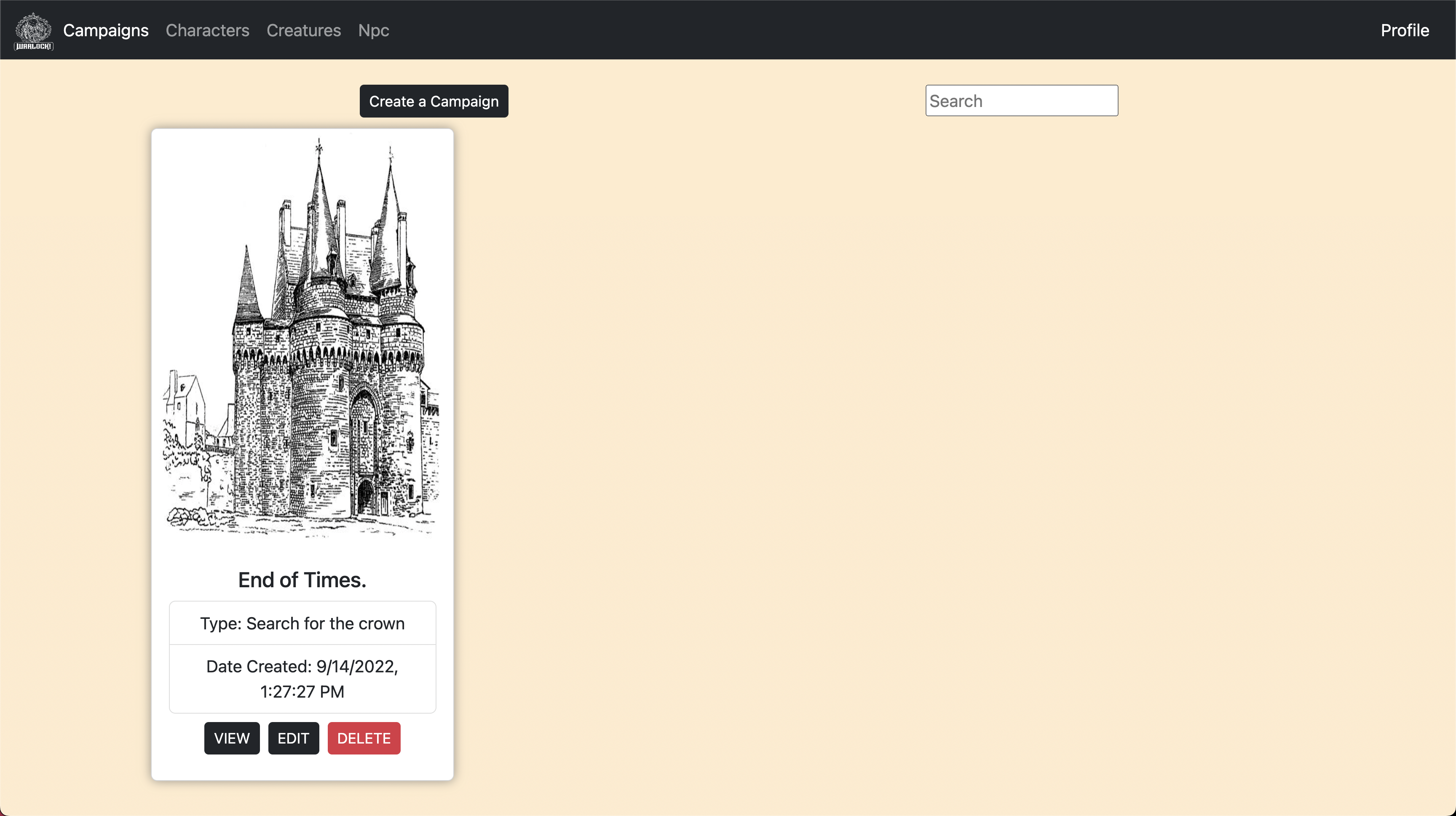Focus the search box to filter campaigns
This screenshot has width=1456, height=816.
click(1021, 100)
